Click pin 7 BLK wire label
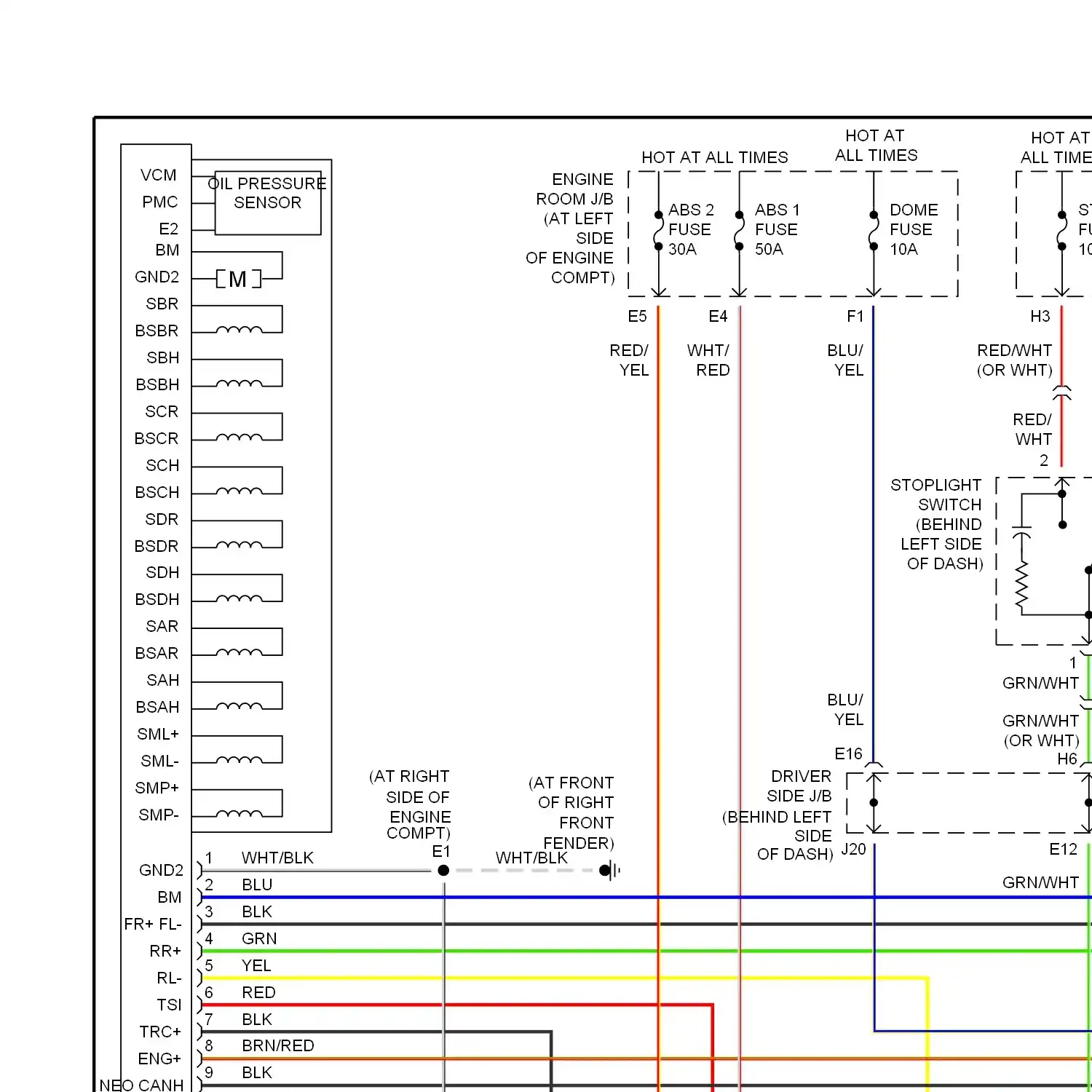 pyautogui.click(x=257, y=1020)
